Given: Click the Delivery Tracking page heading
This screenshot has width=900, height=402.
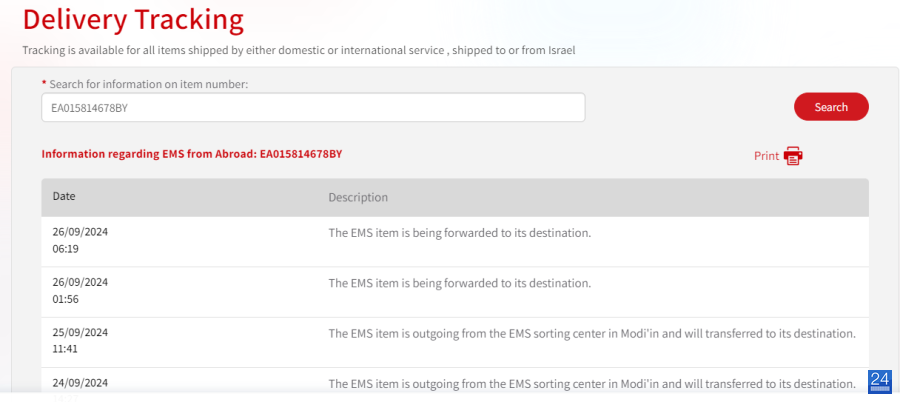Looking at the screenshot, I should click(133, 20).
